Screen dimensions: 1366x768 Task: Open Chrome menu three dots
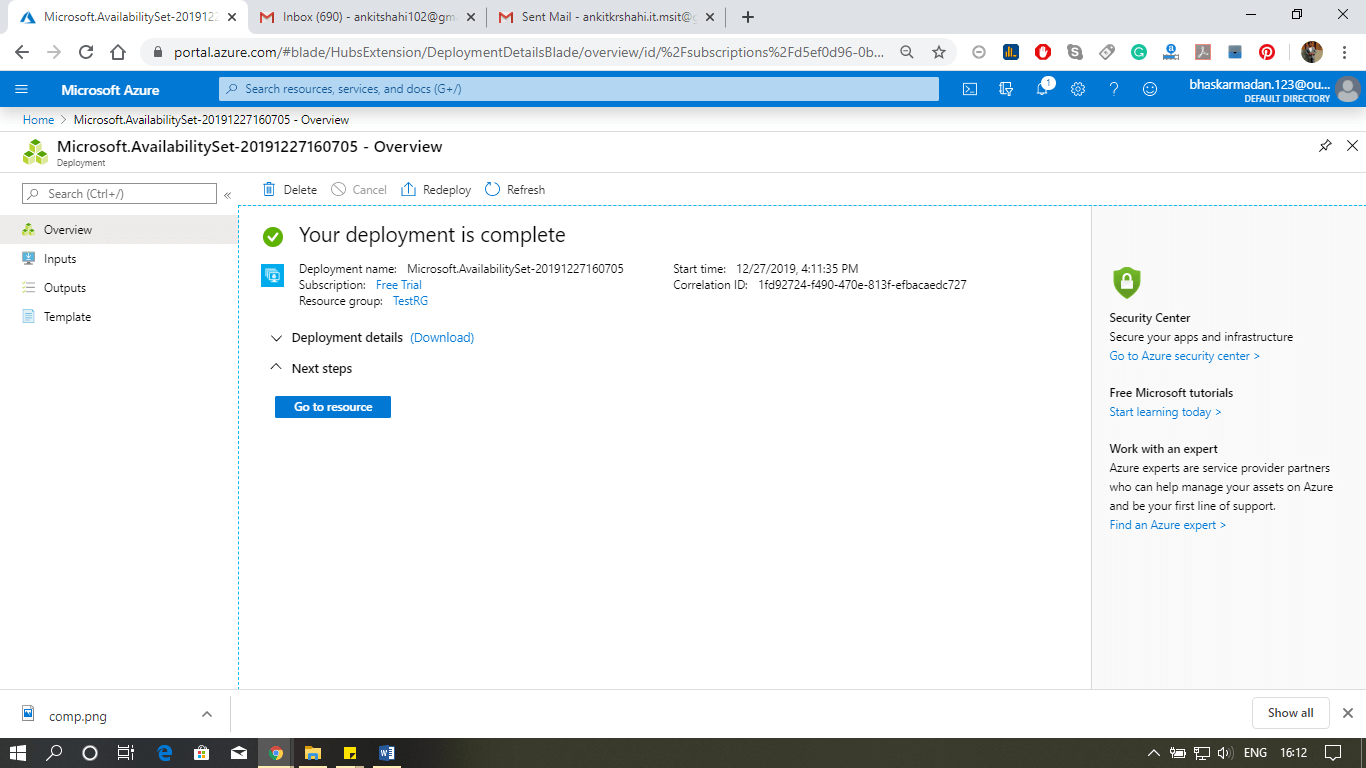click(1344, 52)
